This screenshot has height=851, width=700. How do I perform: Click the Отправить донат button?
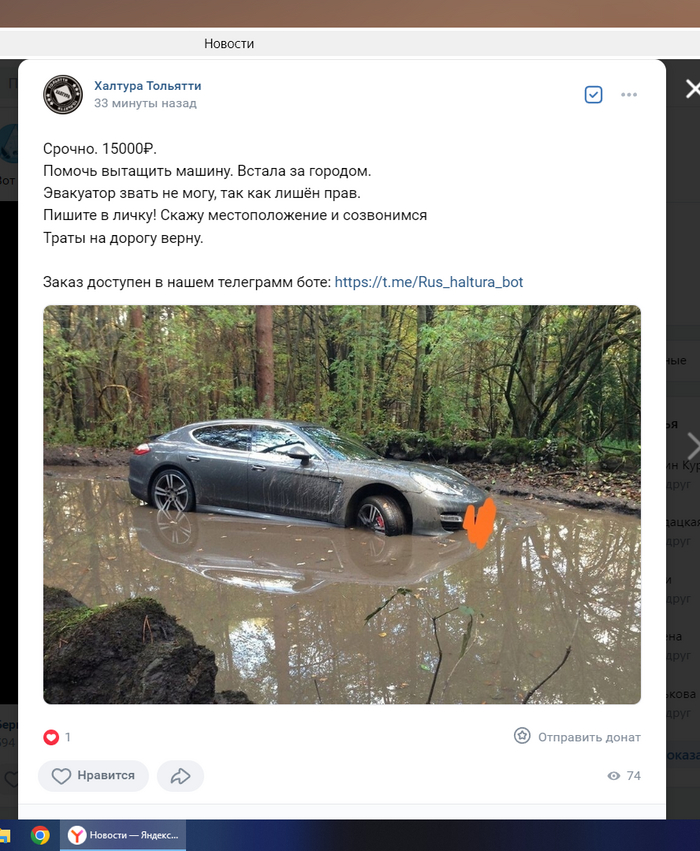577,736
